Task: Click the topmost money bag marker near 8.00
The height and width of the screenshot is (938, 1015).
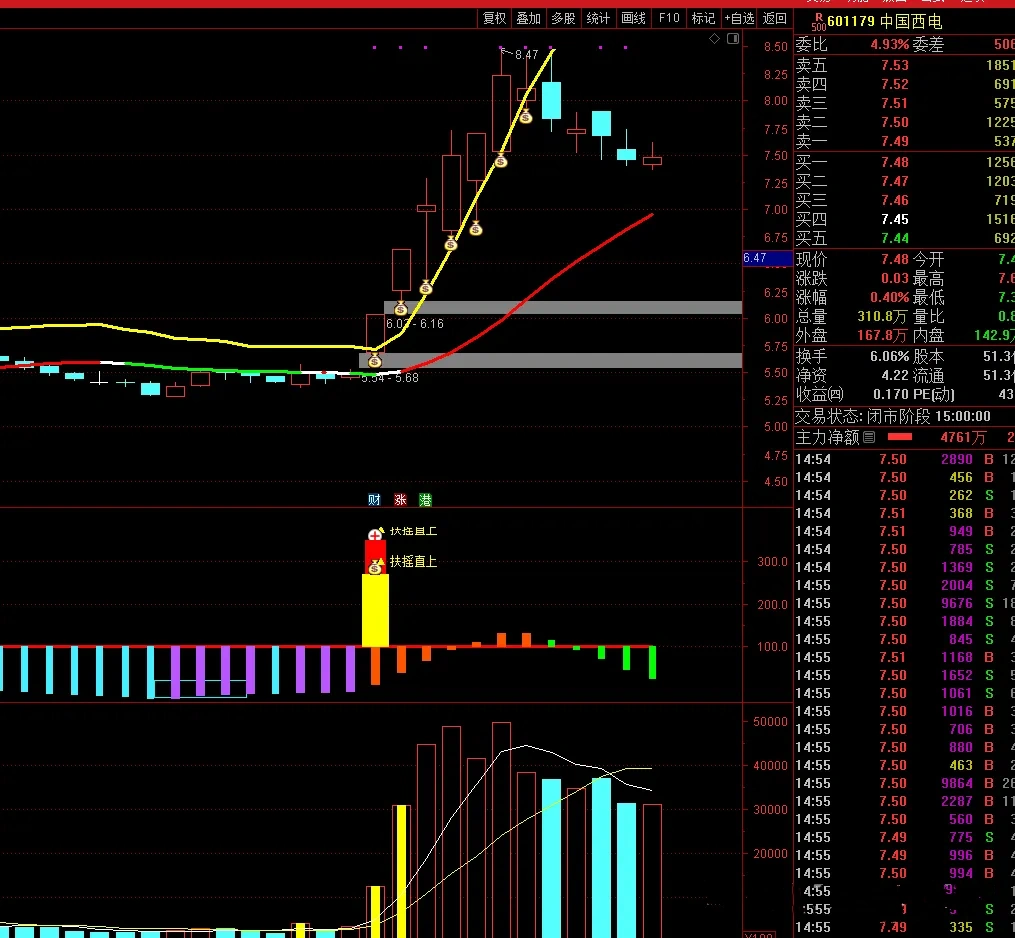Action: click(x=526, y=117)
